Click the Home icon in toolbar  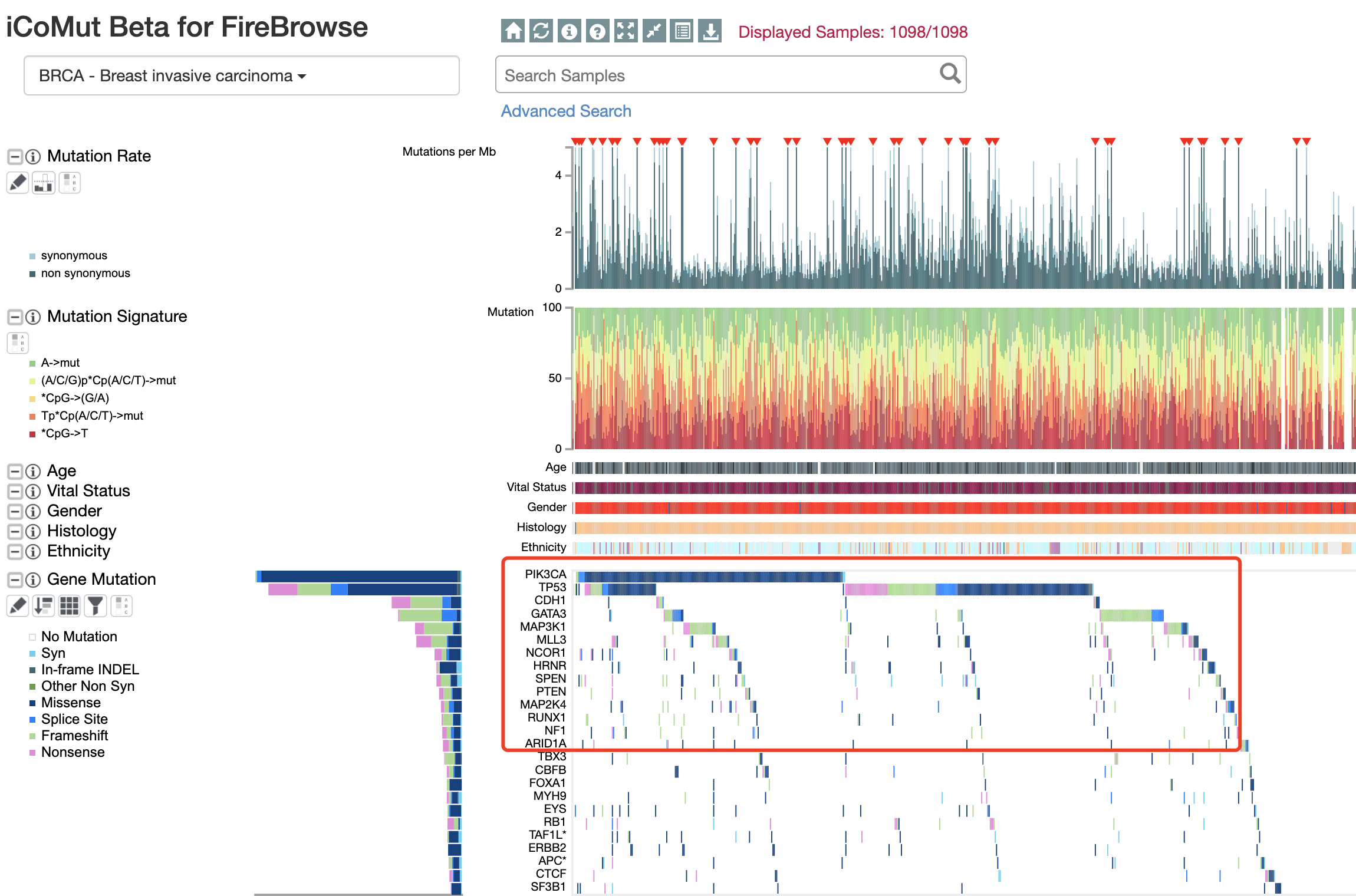(x=512, y=31)
